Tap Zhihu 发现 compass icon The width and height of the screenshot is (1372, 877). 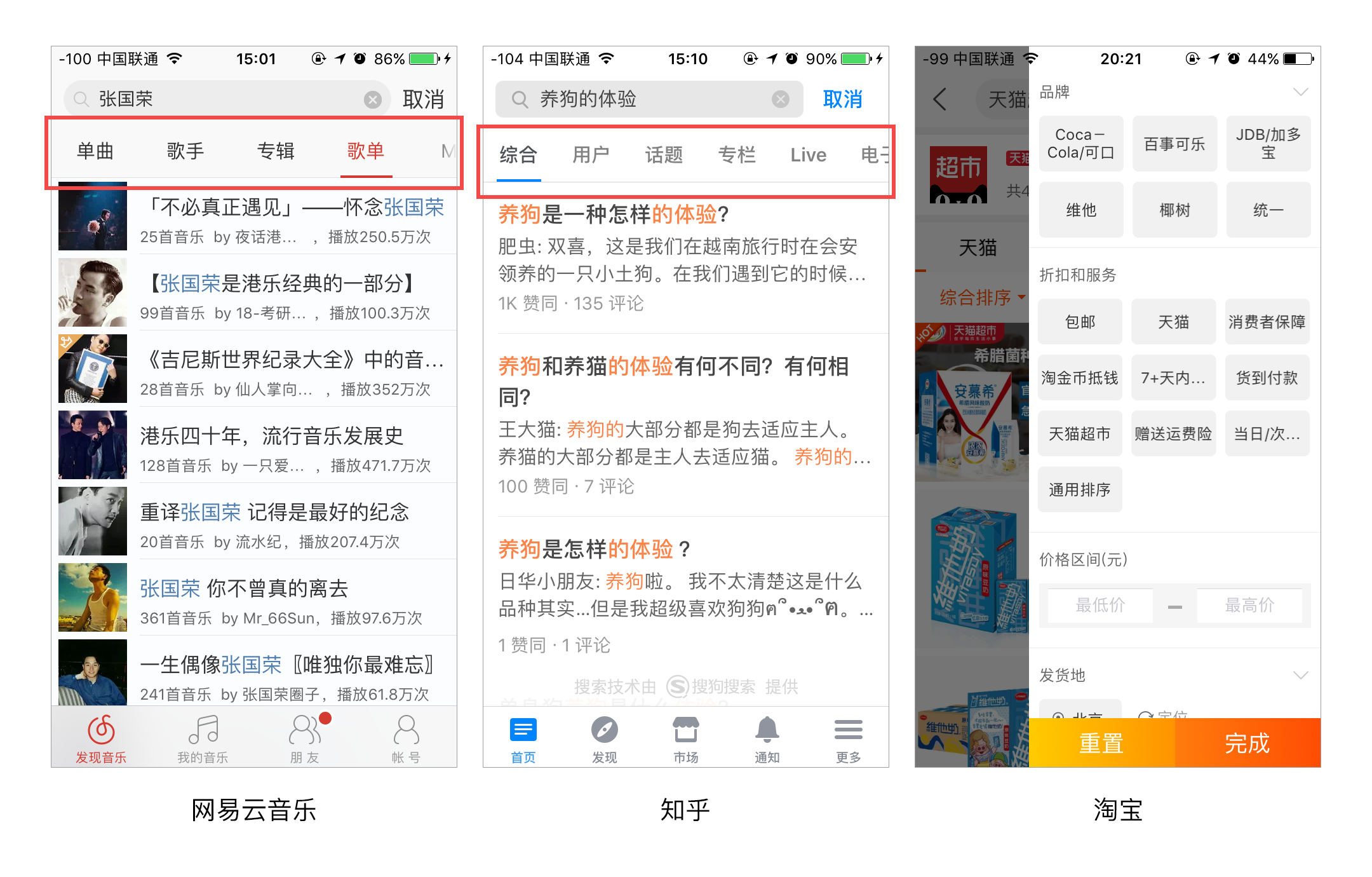[605, 730]
